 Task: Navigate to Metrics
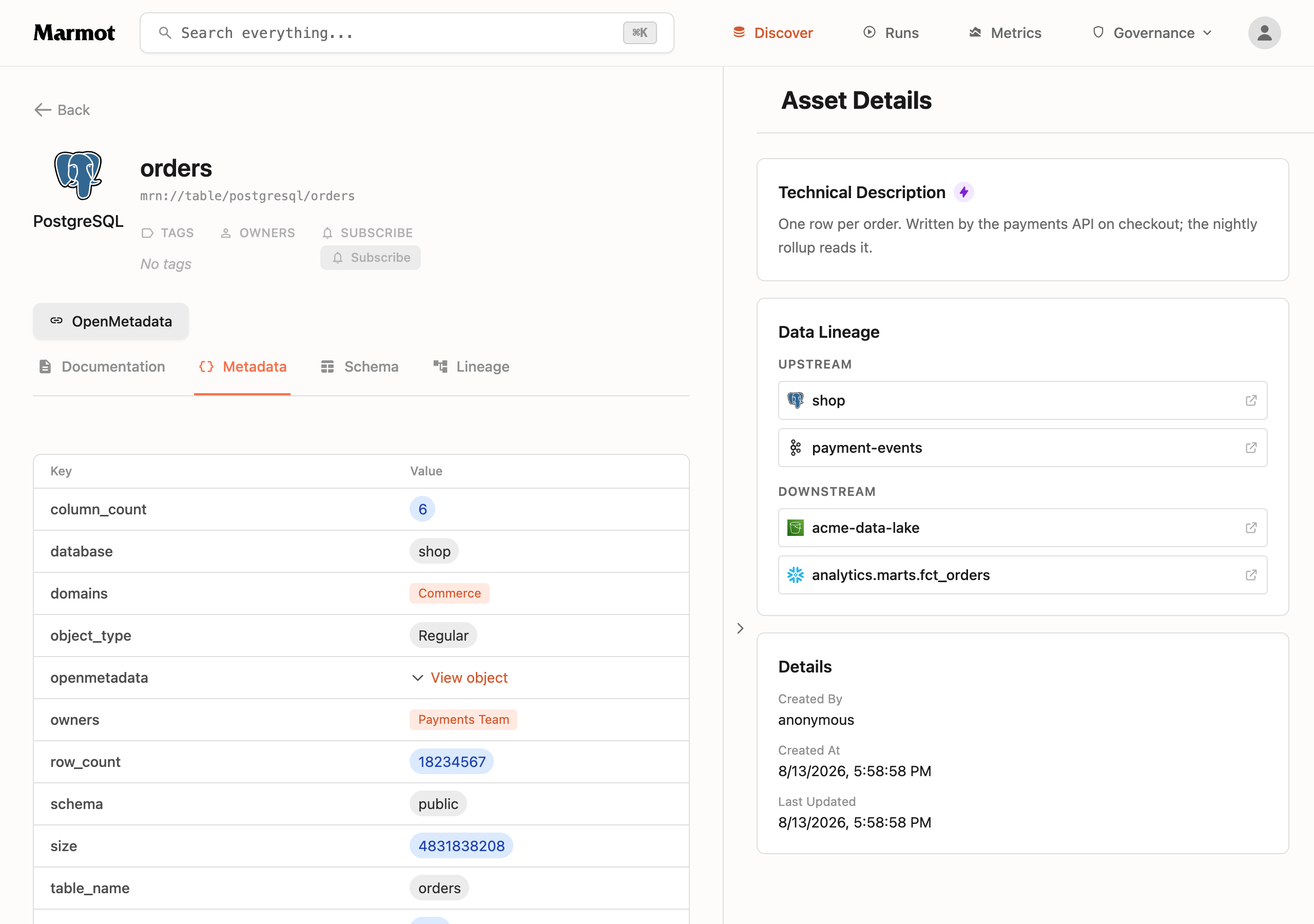coord(1005,33)
